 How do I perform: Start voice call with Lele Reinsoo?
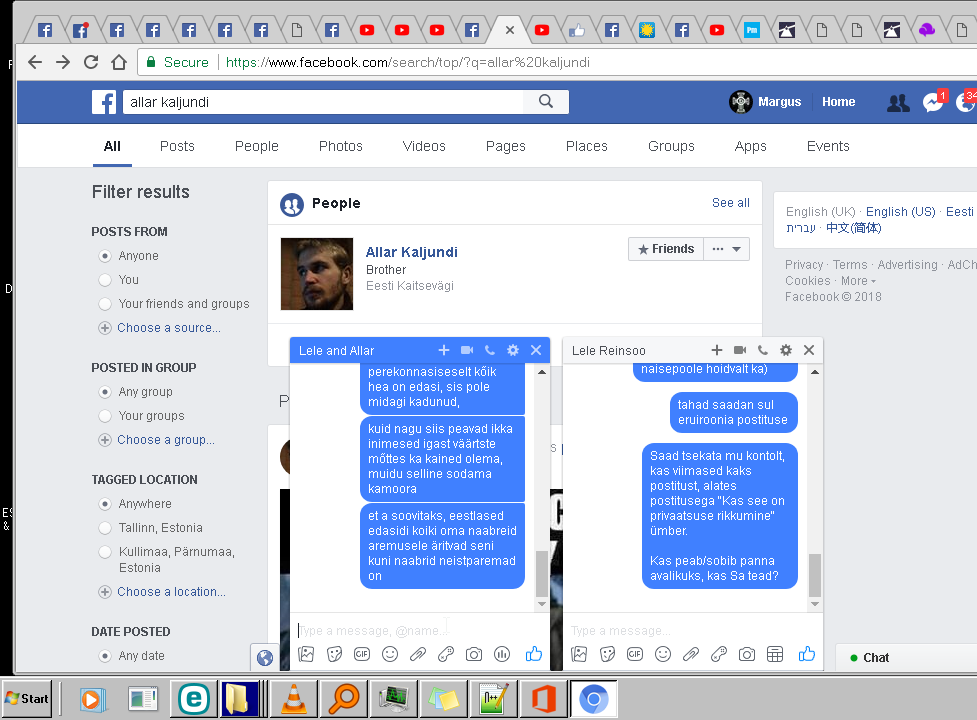tap(763, 350)
